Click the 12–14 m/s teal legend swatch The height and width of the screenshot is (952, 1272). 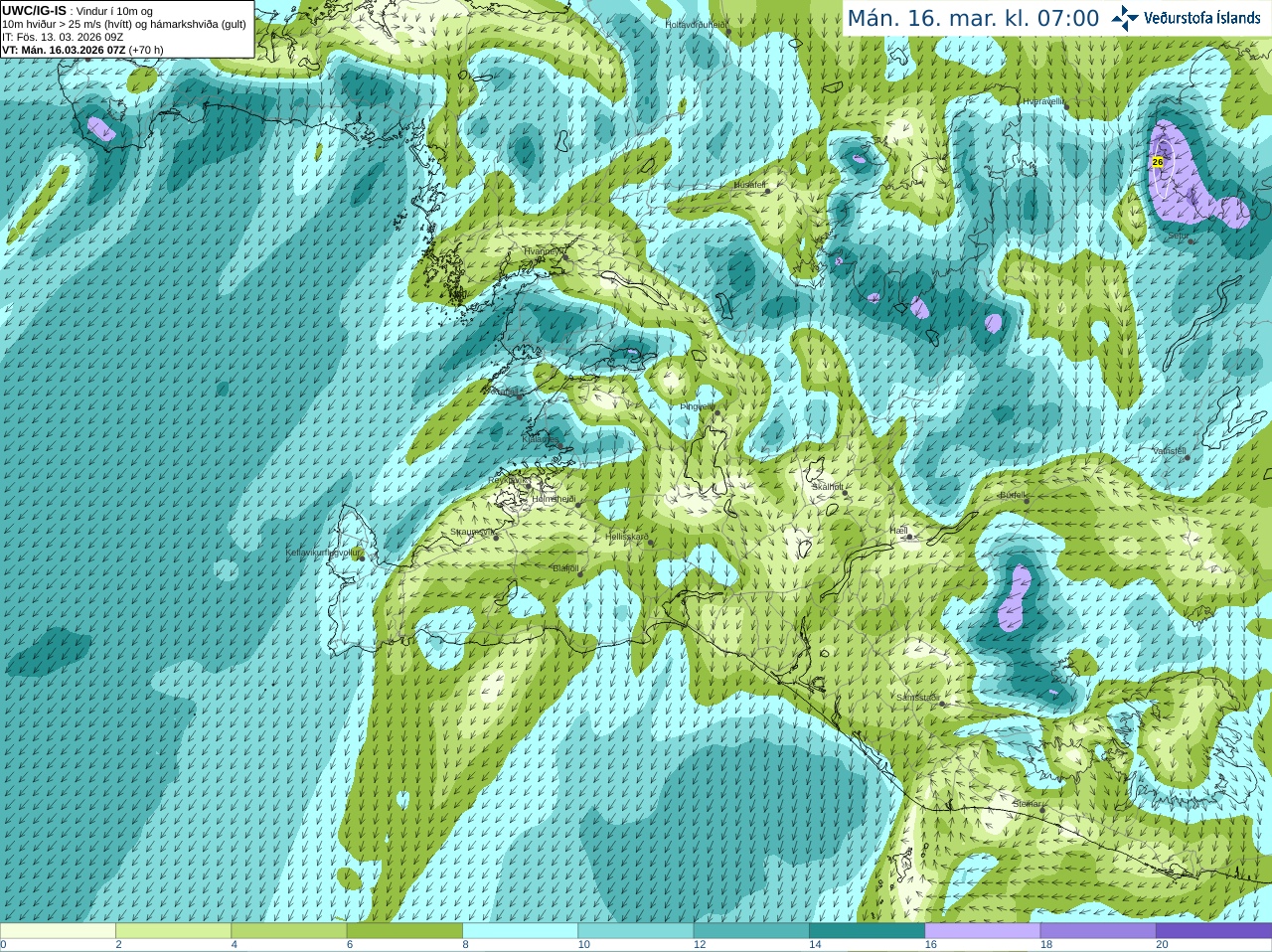click(751, 931)
